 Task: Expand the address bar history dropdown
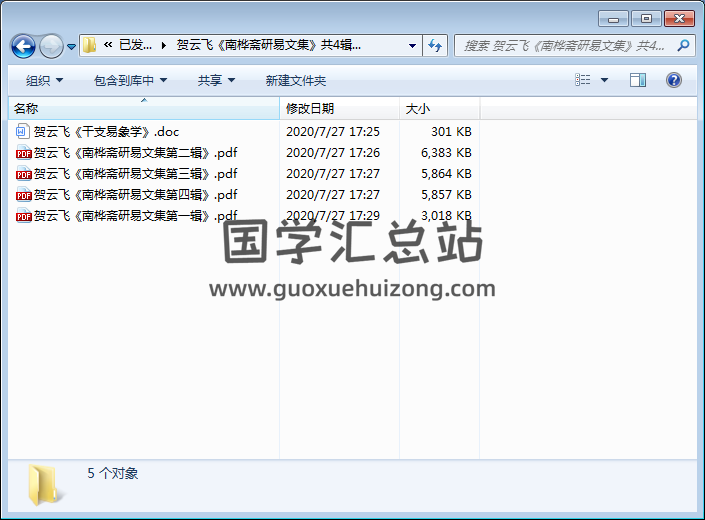click(x=412, y=45)
